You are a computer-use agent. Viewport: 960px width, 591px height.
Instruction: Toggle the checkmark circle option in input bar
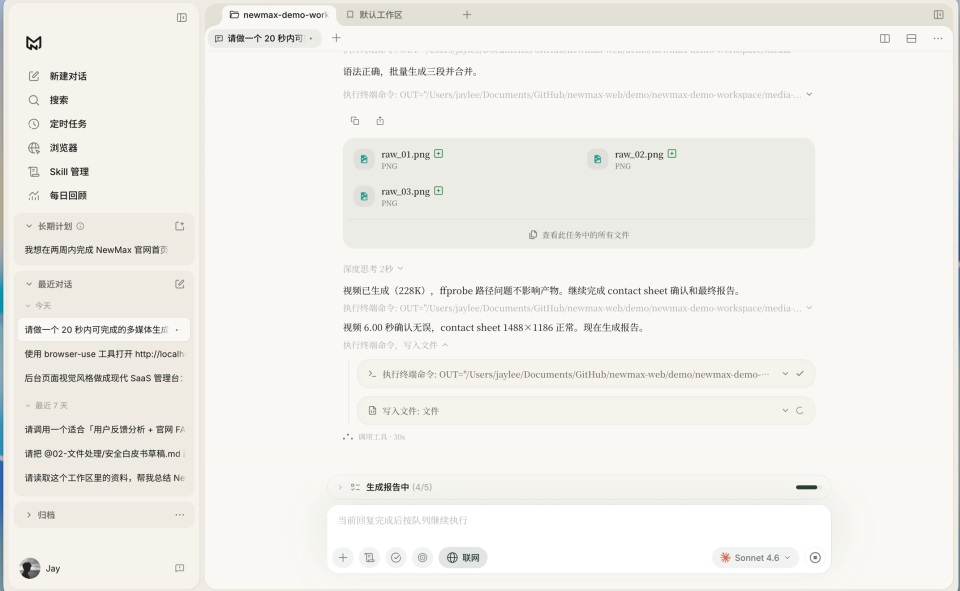(x=396, y=557)
